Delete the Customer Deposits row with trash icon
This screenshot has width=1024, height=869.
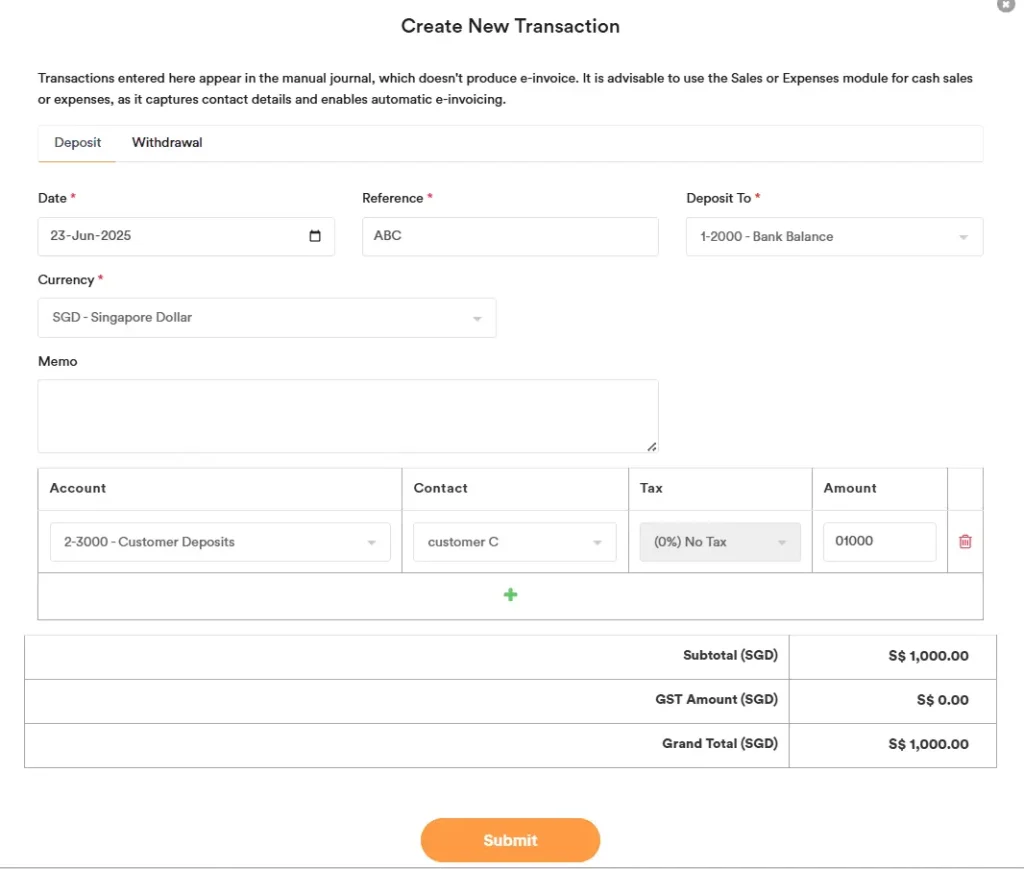click(965, 542)
